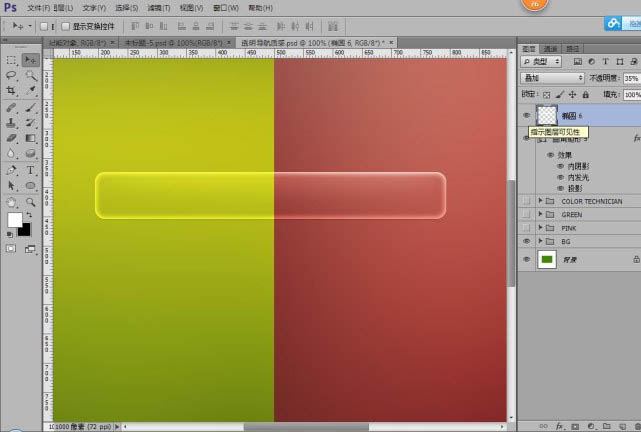Open the layer blend mode dropdown
641x432 pixels.
552,78
